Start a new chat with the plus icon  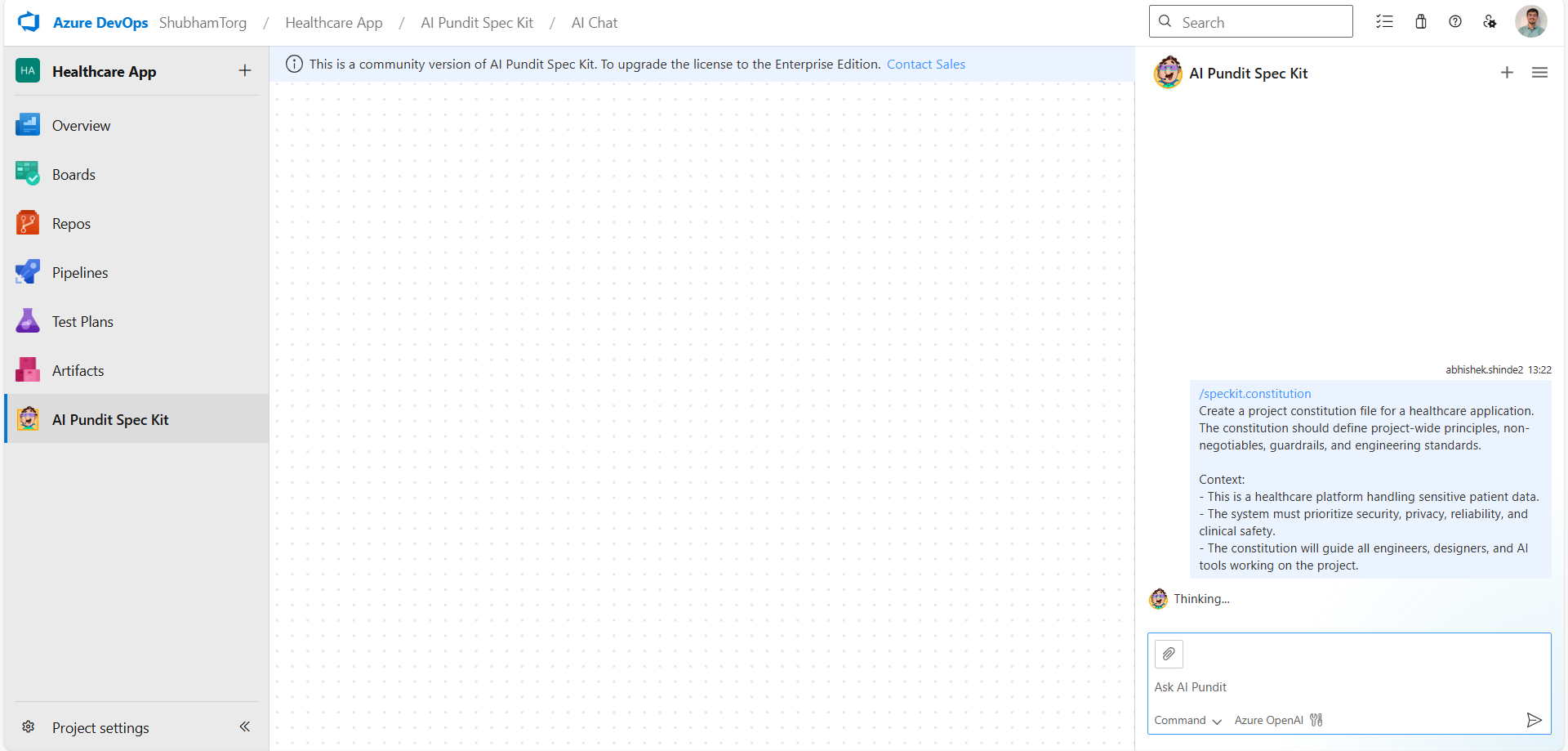(x=1507, y=72)
